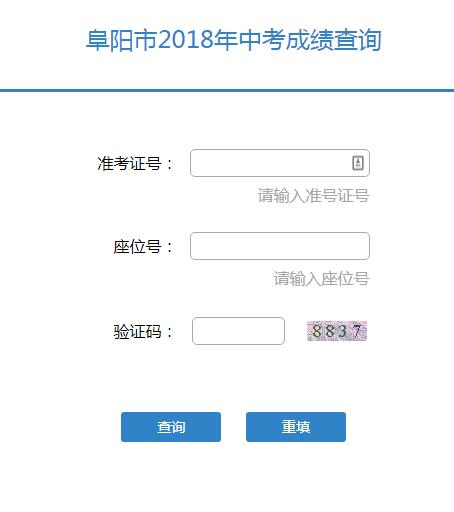The width and height of the screenshot is (454, 512).
Task: Focus the 准考证号 text input
Action: click(280, 163)
